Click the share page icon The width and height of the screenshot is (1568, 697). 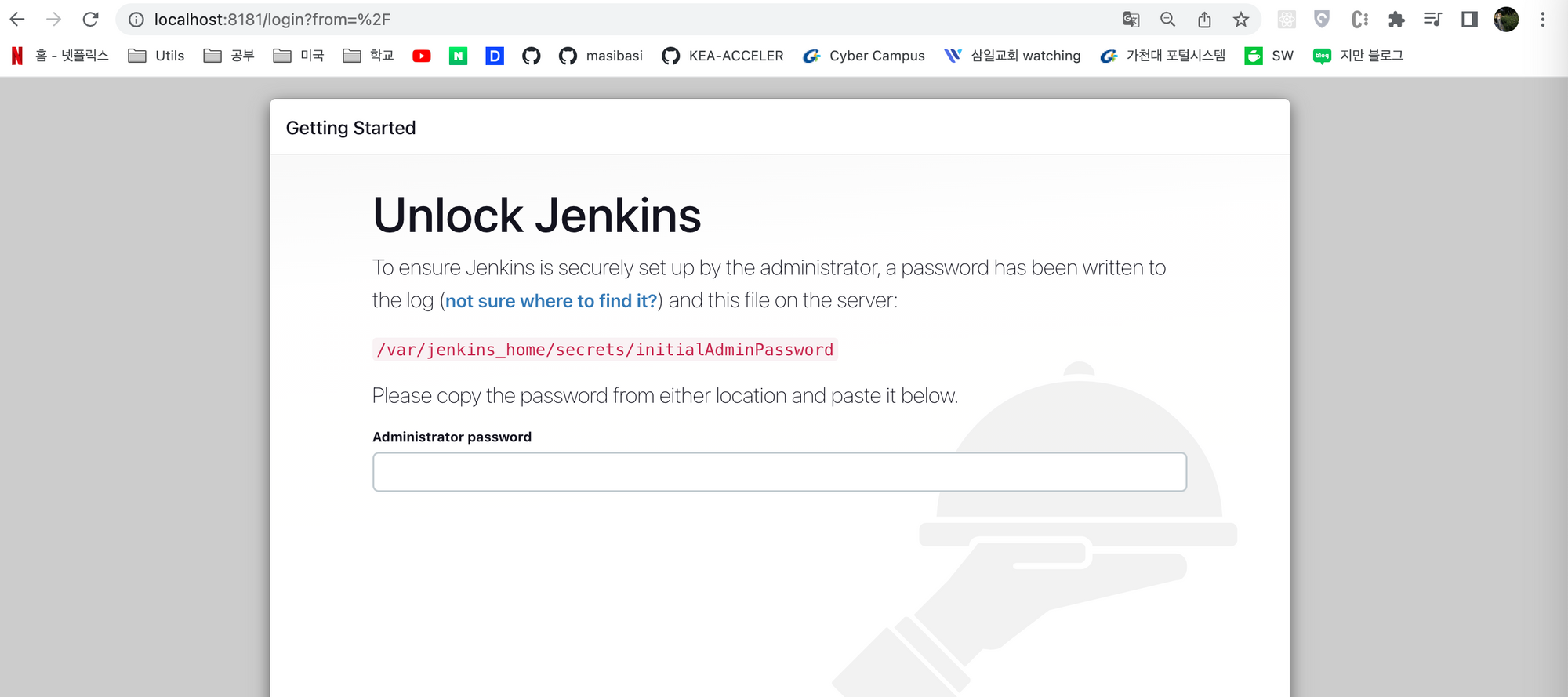pos(1204,20)
